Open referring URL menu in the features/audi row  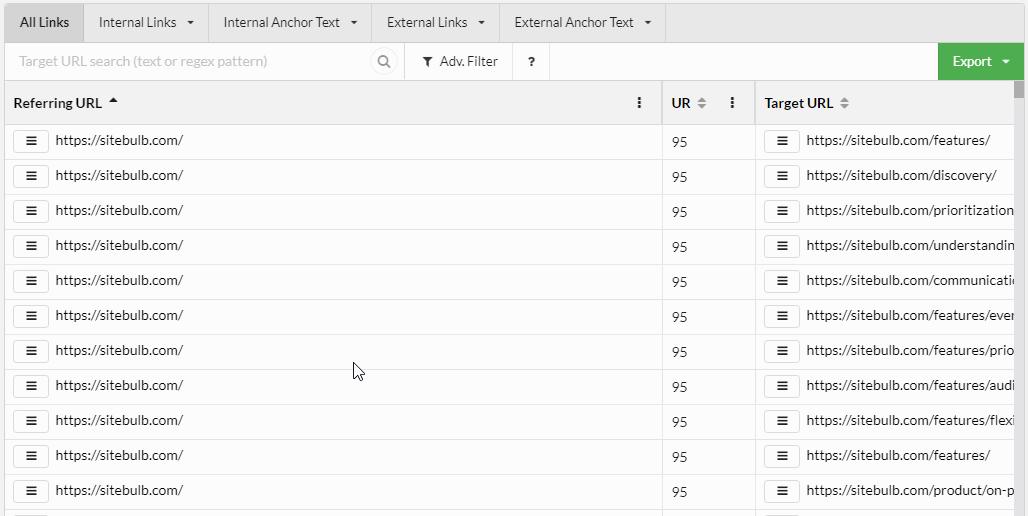coord(31,386)
